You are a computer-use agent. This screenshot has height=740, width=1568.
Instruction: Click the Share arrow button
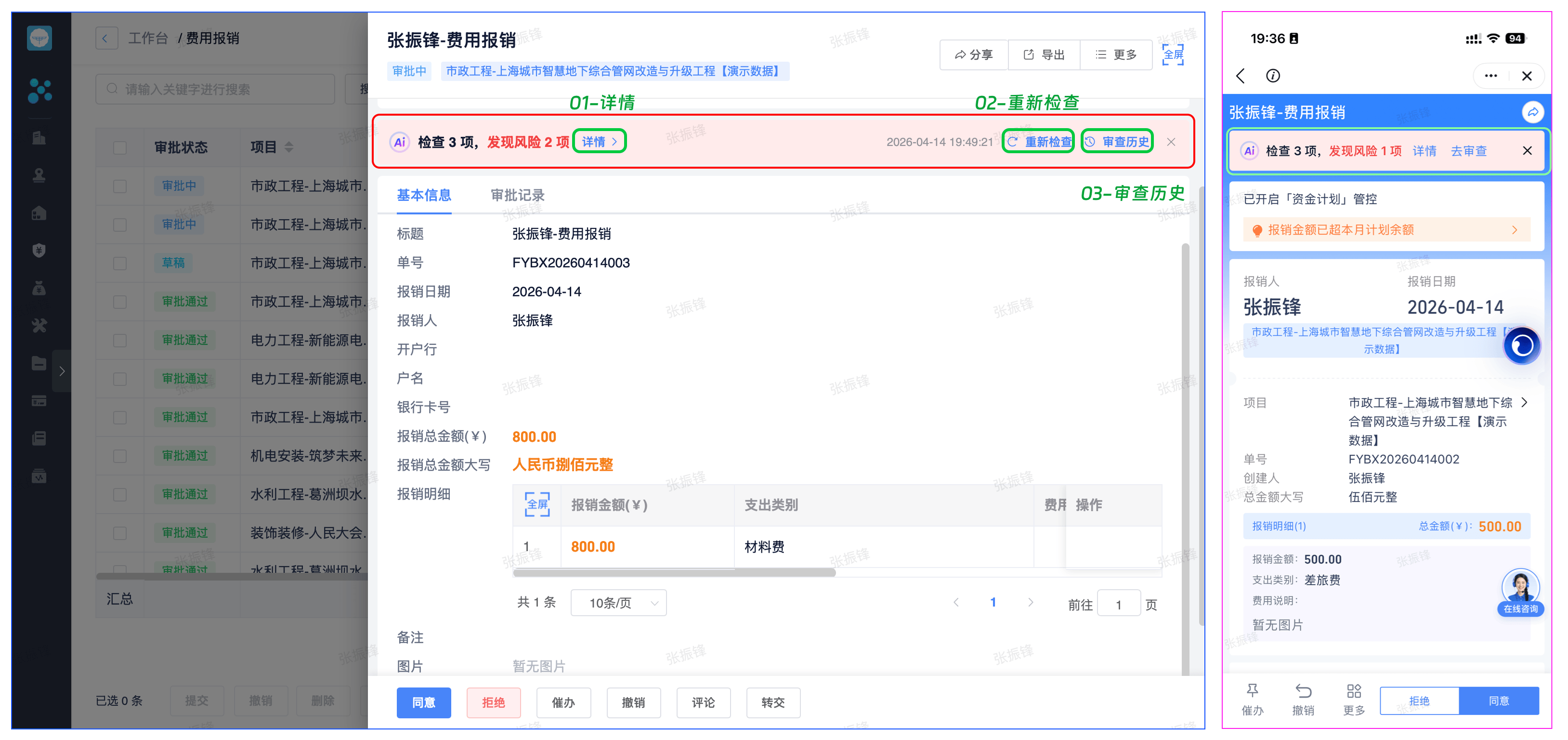click(973, 55)
